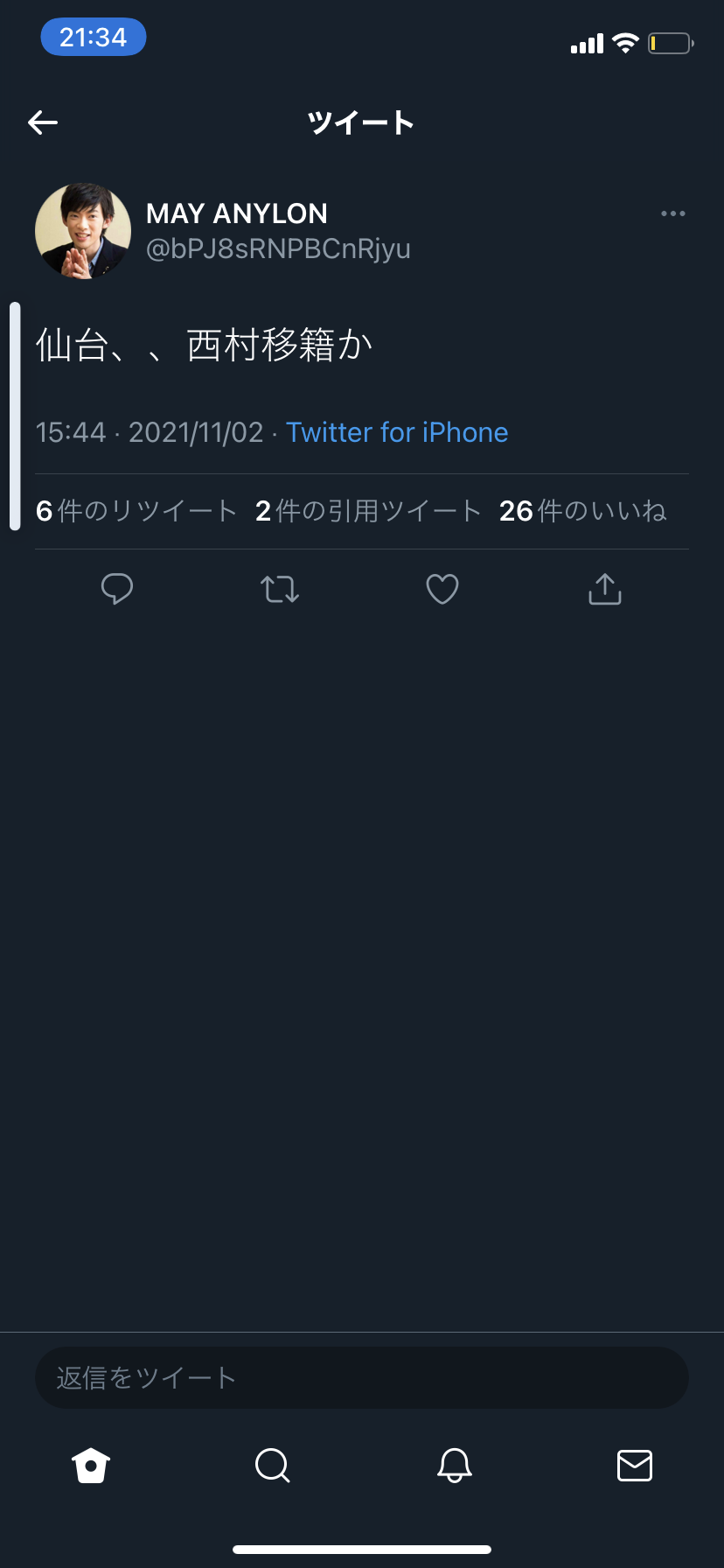
Task: Open the Home tab icon
Action: point(91,1465)
